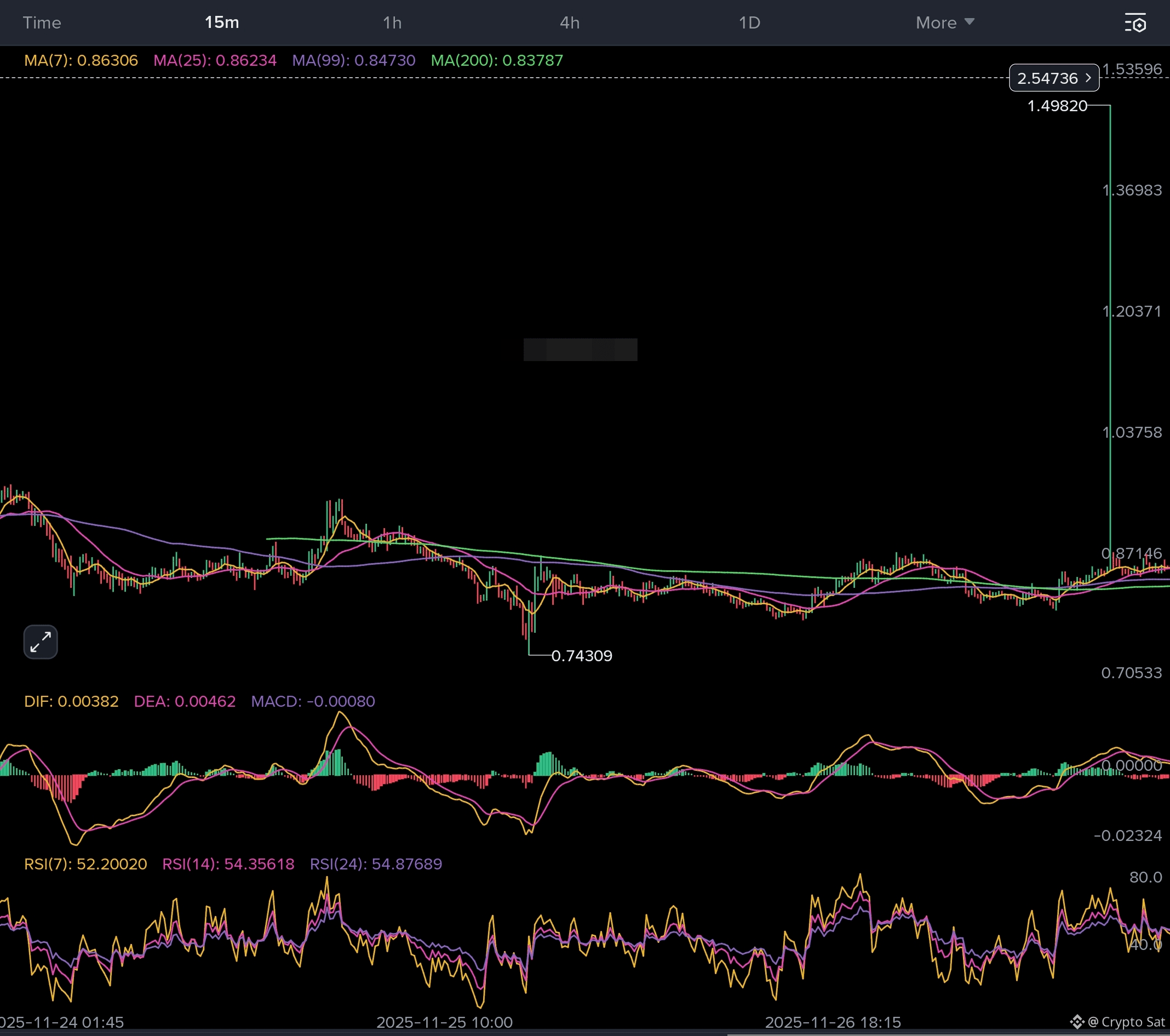Switch to the 4h timeframe
Viewport: 1170px width, 1036px height.
(570, 23)
